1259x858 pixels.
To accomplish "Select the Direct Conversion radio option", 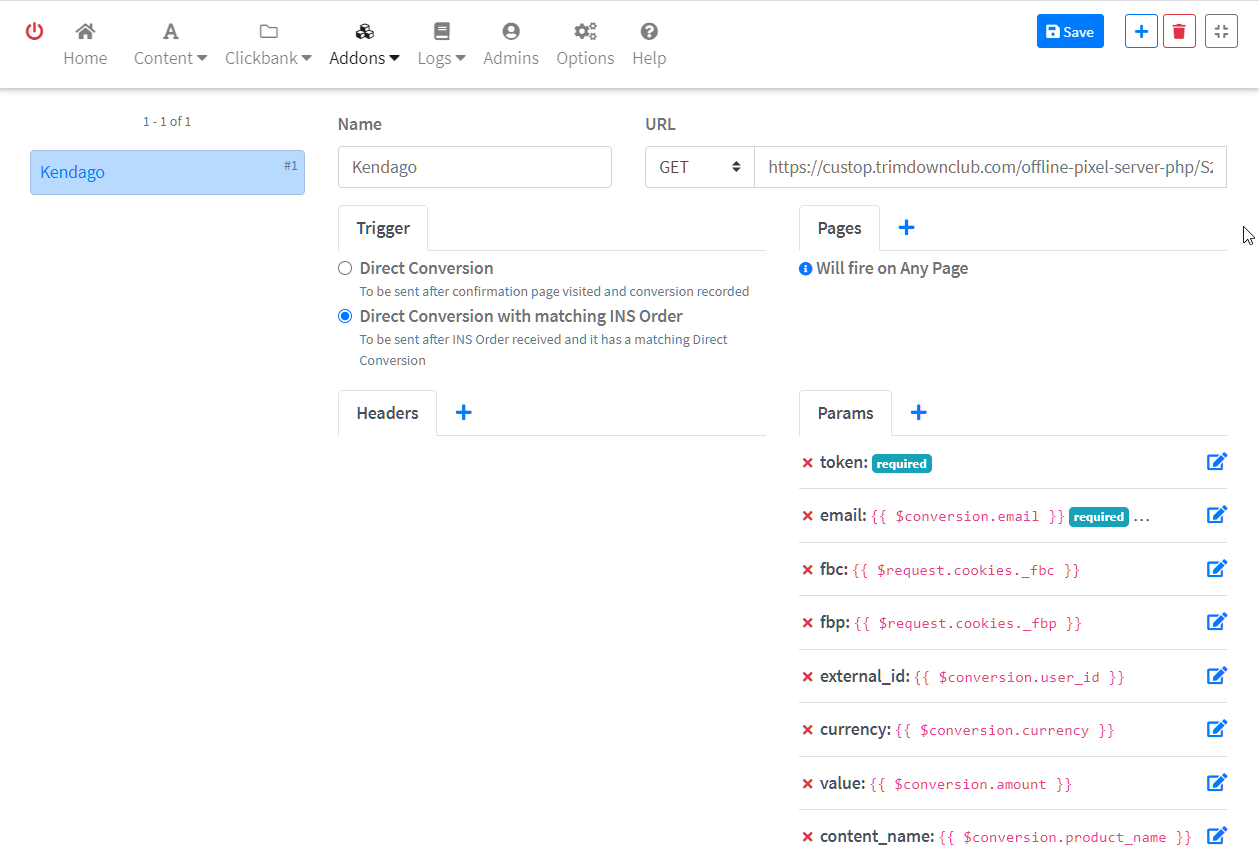I will (345, 268).
